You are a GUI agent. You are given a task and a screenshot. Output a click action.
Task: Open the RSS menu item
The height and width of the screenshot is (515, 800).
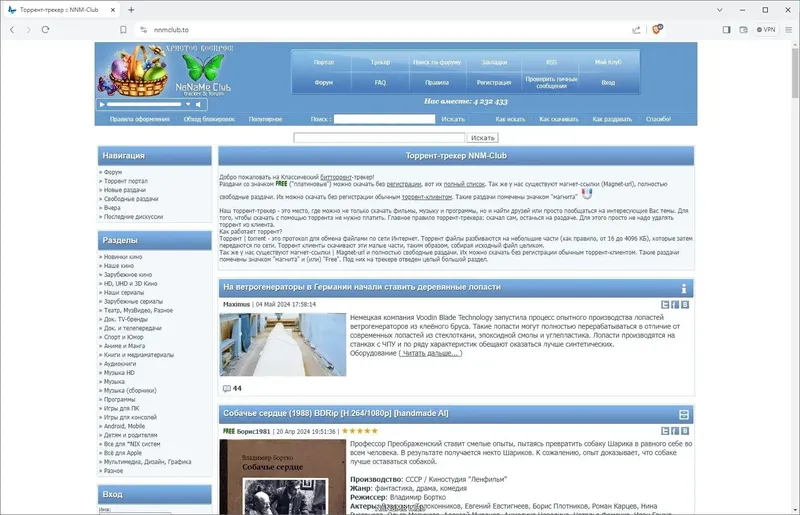pyautogui.click(x=551, y=62)
